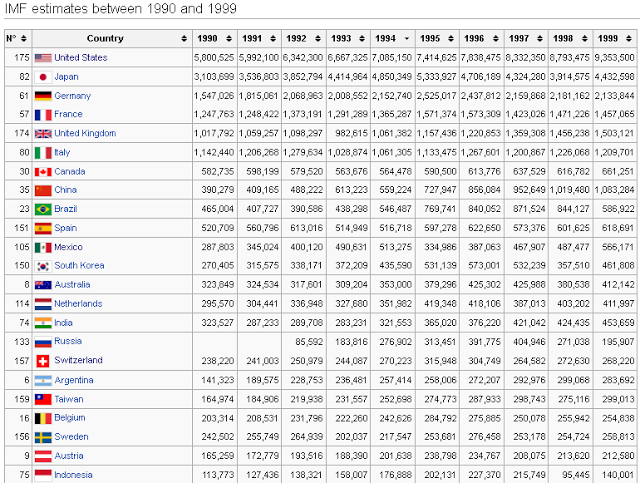The width and height of the screenshot is (640, 483).
Task: Click the Spain flag icon
Action: pyautogui.click(x=43, y=228)
